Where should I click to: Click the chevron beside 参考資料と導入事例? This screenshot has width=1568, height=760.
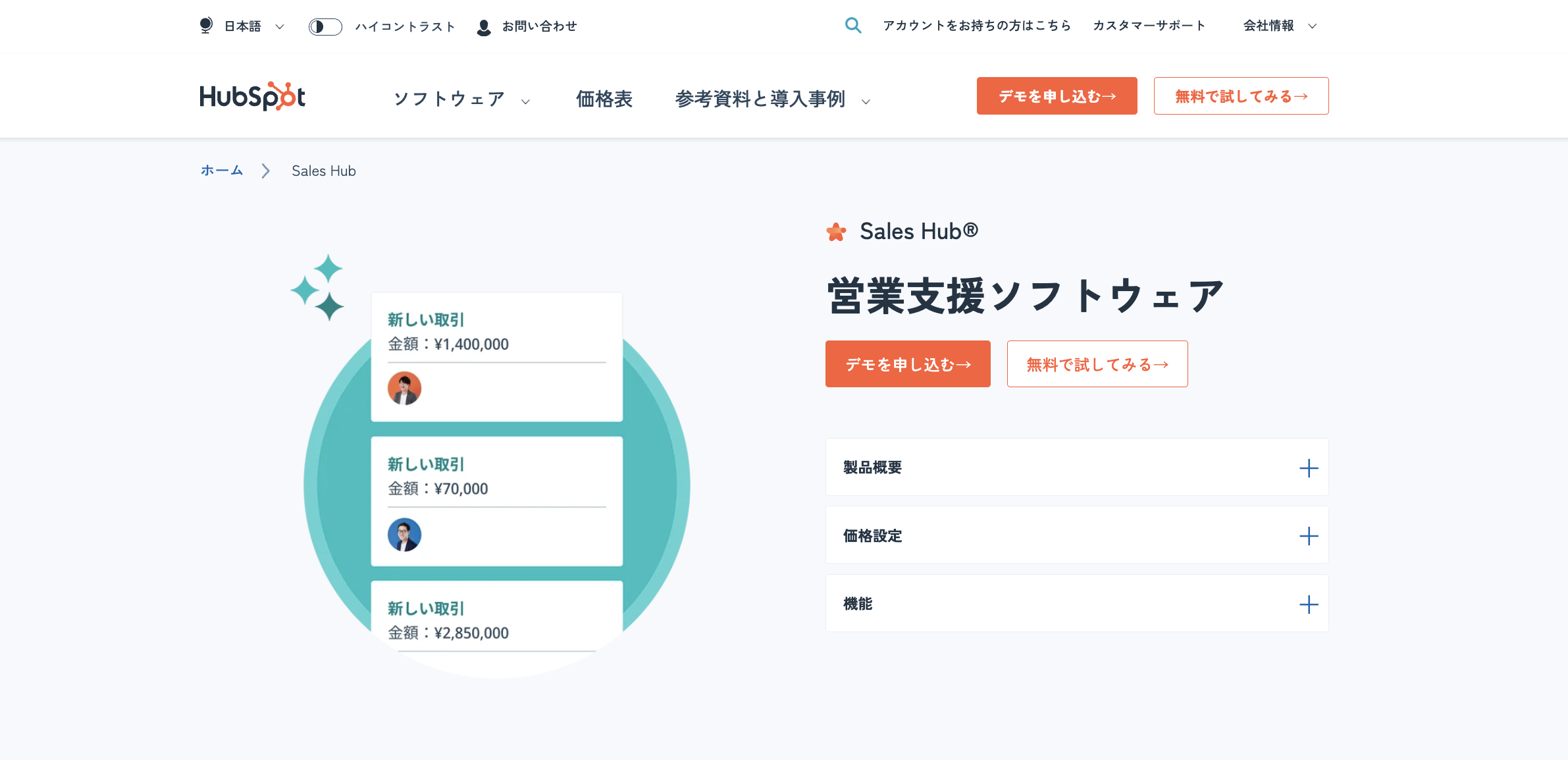(866, 101)
